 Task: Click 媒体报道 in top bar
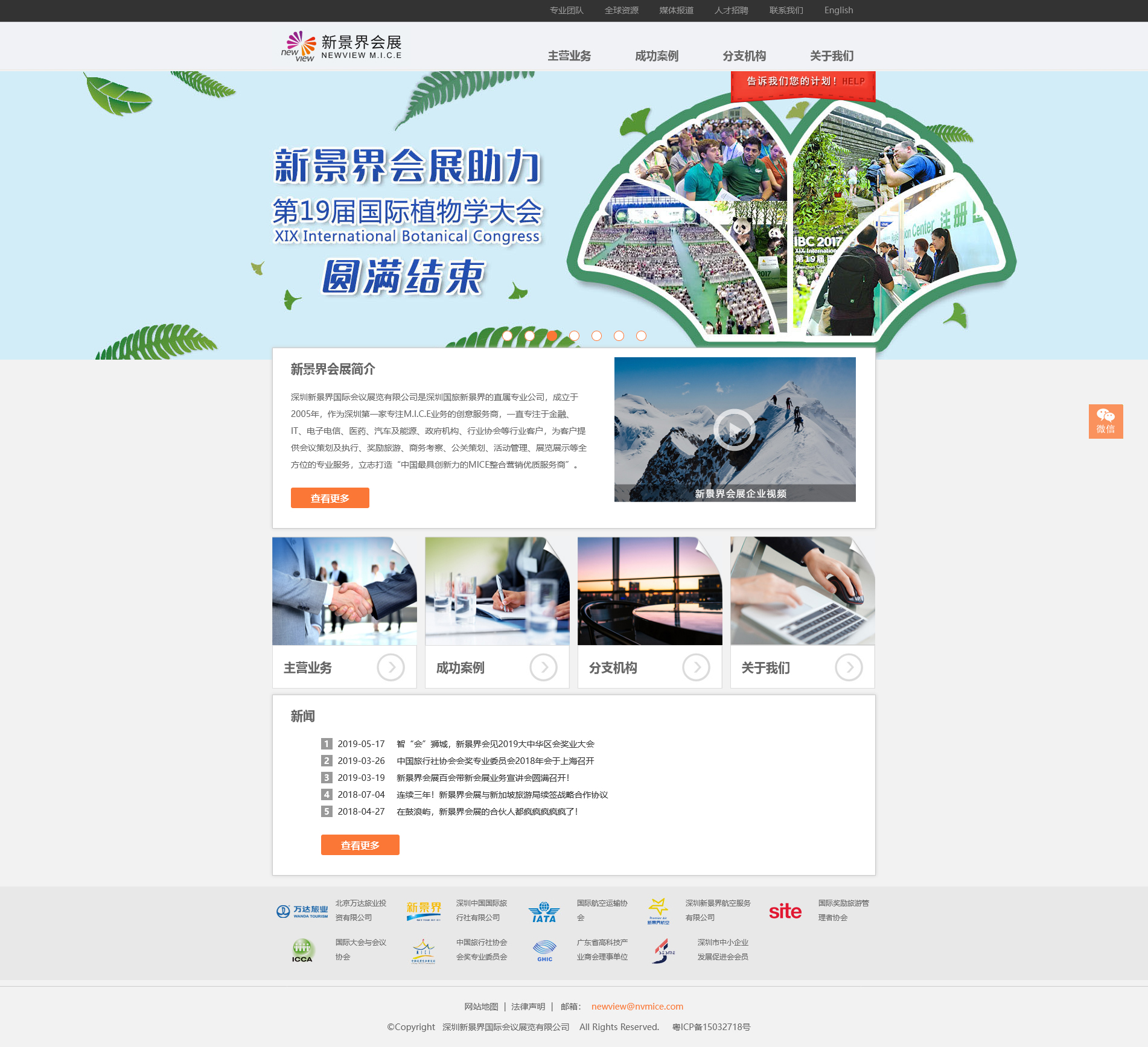(676, 10)
